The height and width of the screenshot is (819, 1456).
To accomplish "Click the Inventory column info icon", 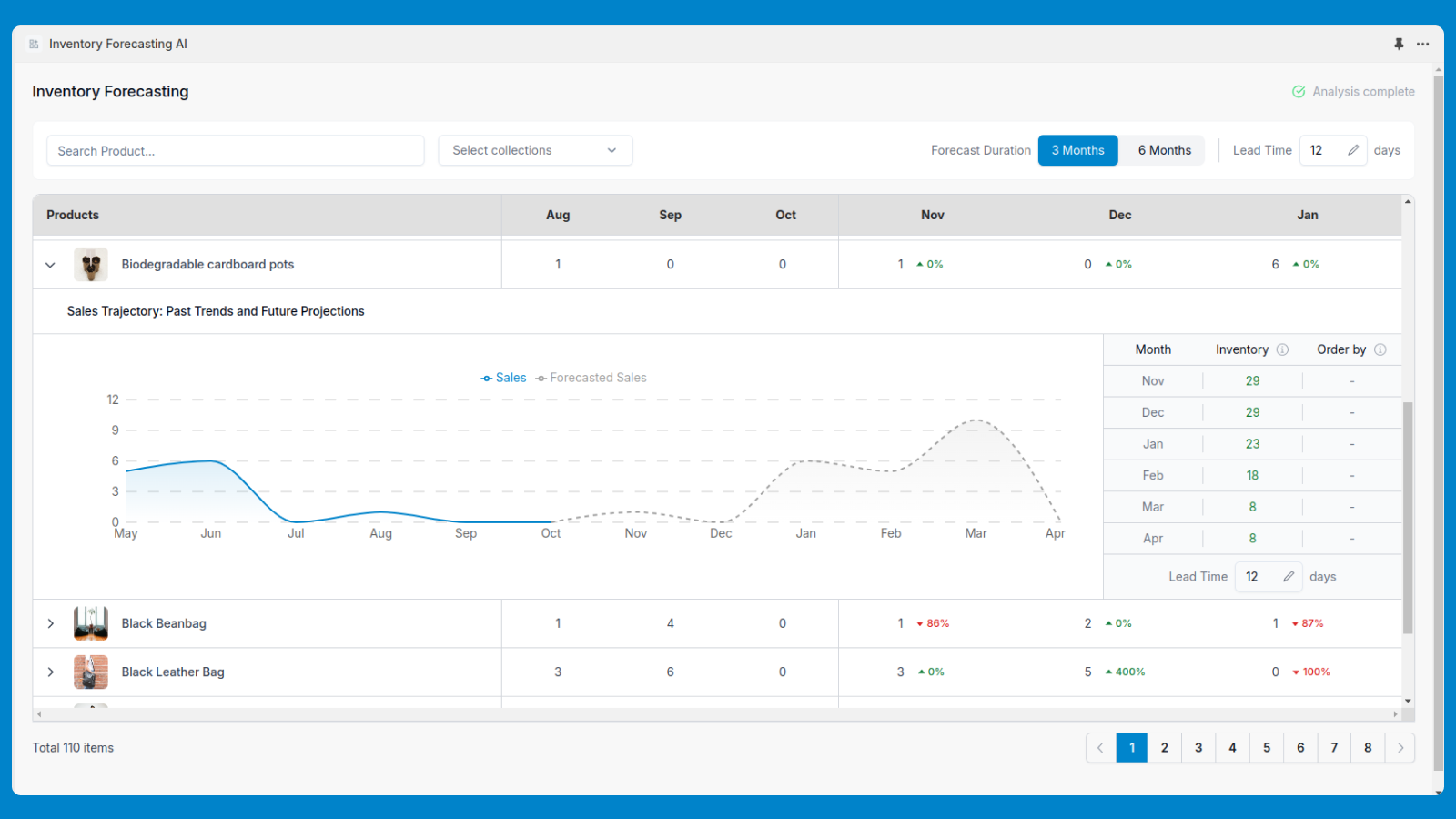I will pos(1282,349).
